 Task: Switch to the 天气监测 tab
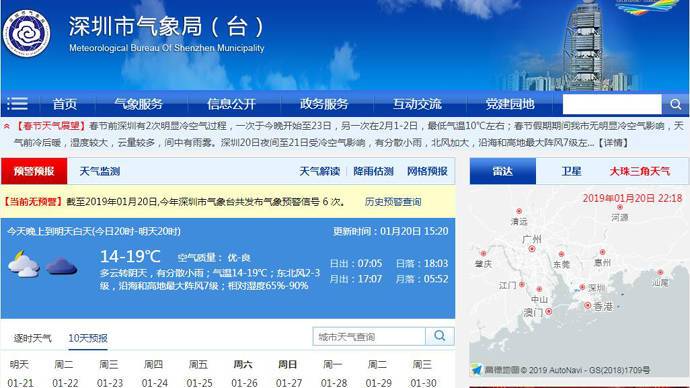(x=100, y=171)
